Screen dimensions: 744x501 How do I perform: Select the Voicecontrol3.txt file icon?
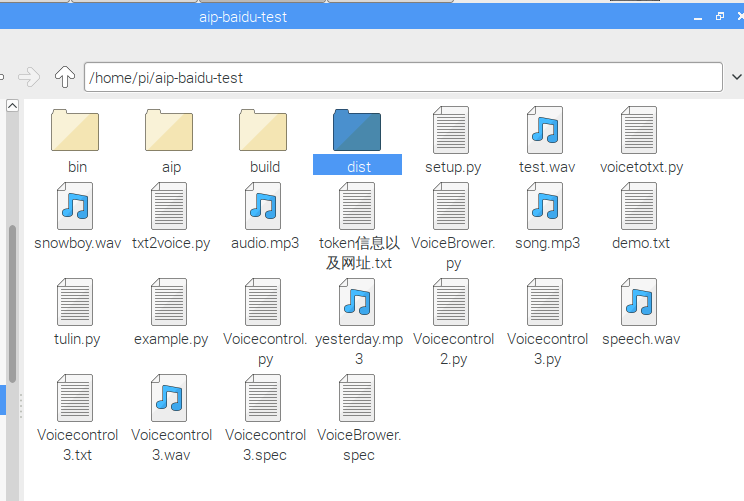point(75,398)
